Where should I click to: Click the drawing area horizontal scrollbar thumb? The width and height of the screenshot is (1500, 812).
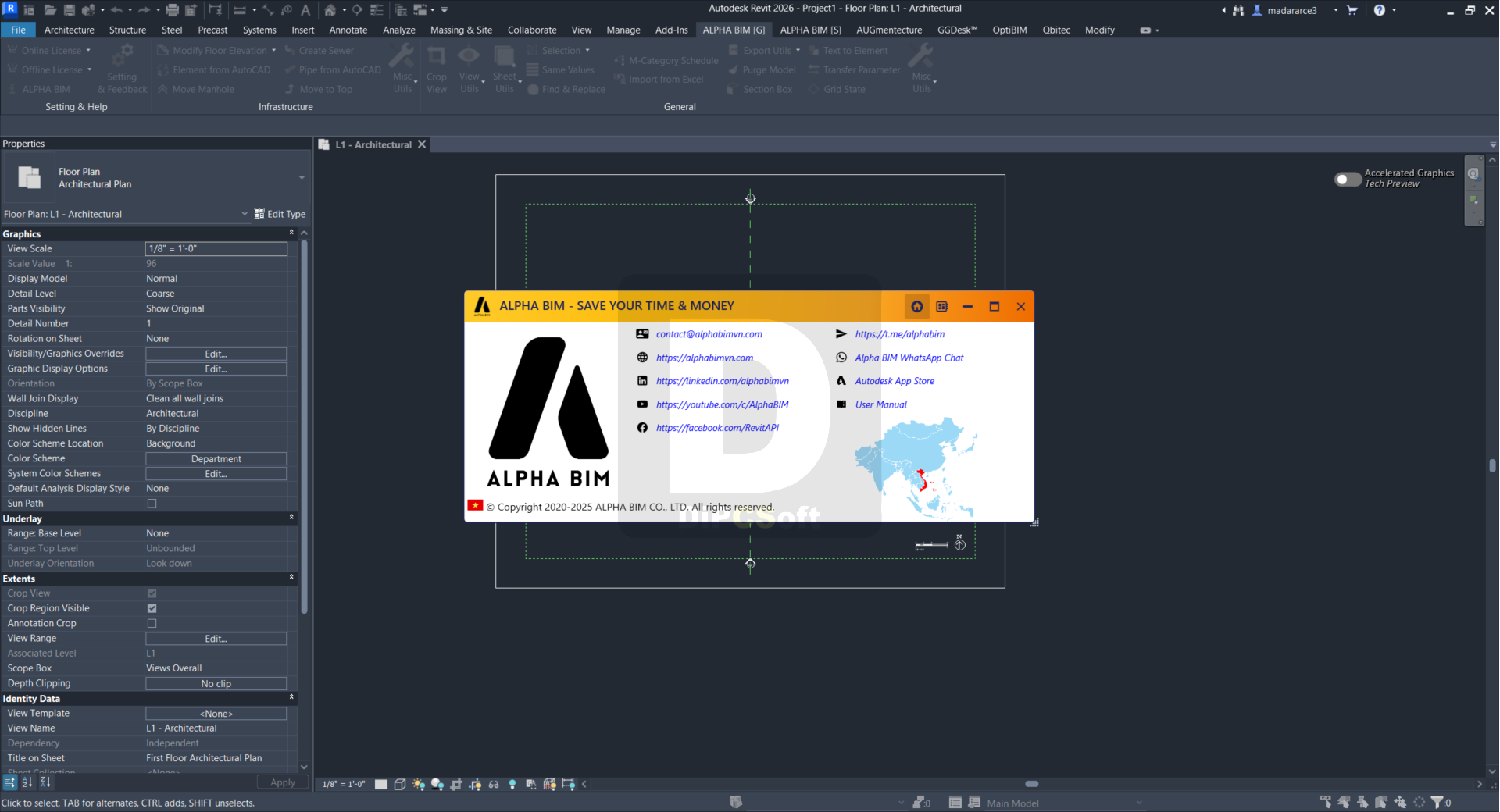tap(1032, 784)
